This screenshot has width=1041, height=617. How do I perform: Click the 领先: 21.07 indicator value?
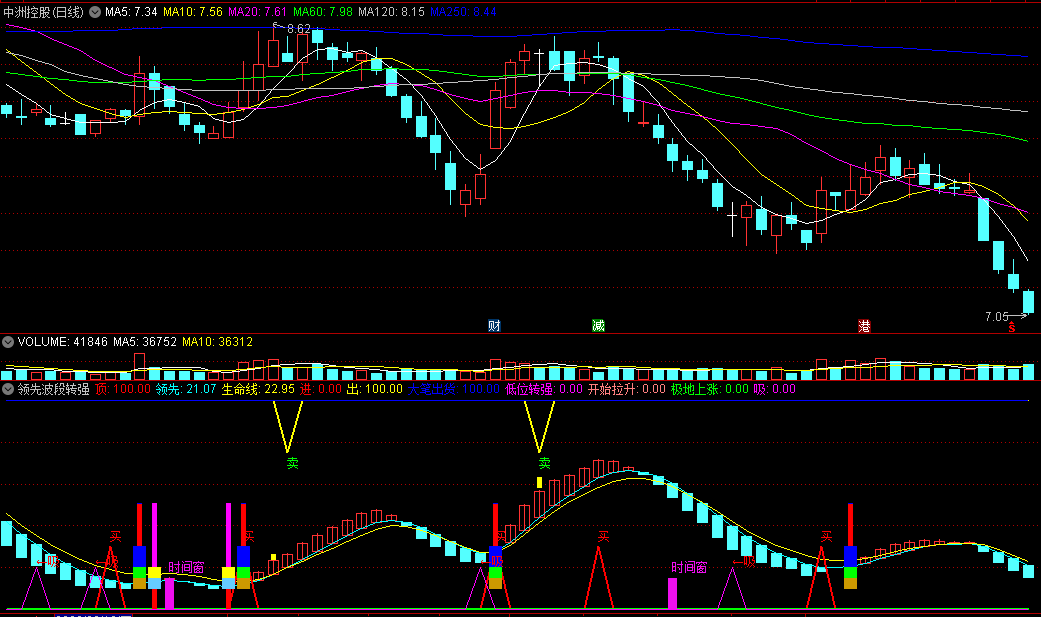click(186, 389)
